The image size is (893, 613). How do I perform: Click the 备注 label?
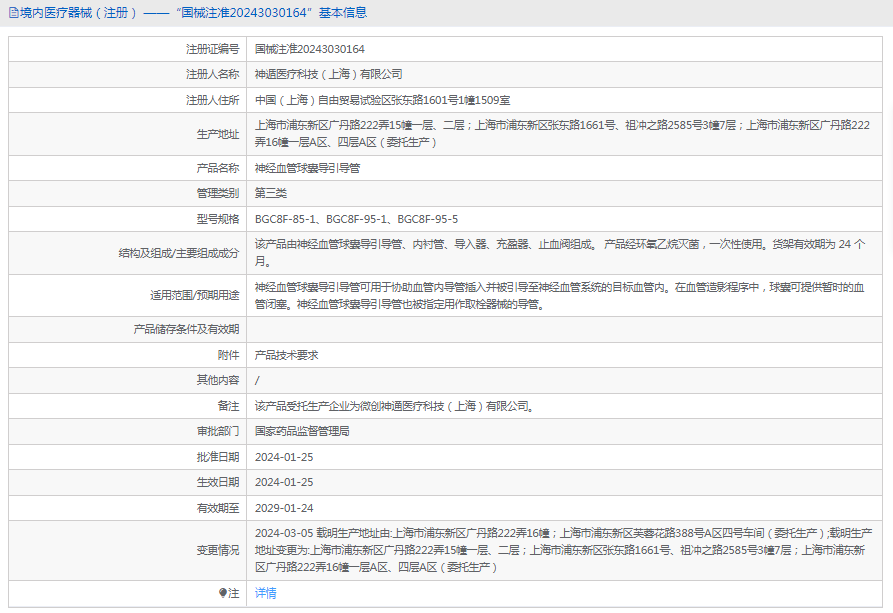tap(228, 406)
